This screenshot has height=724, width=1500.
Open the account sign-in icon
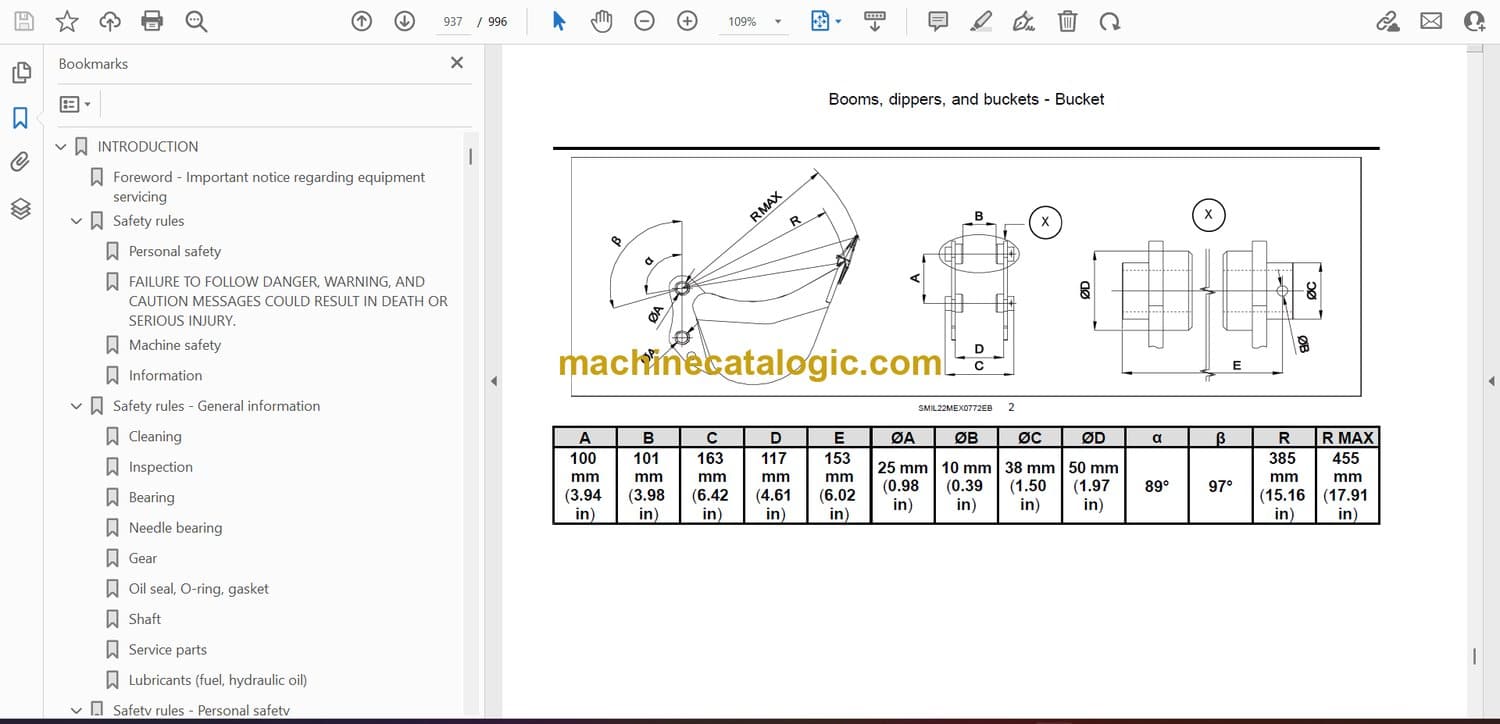coord(1474,21)
